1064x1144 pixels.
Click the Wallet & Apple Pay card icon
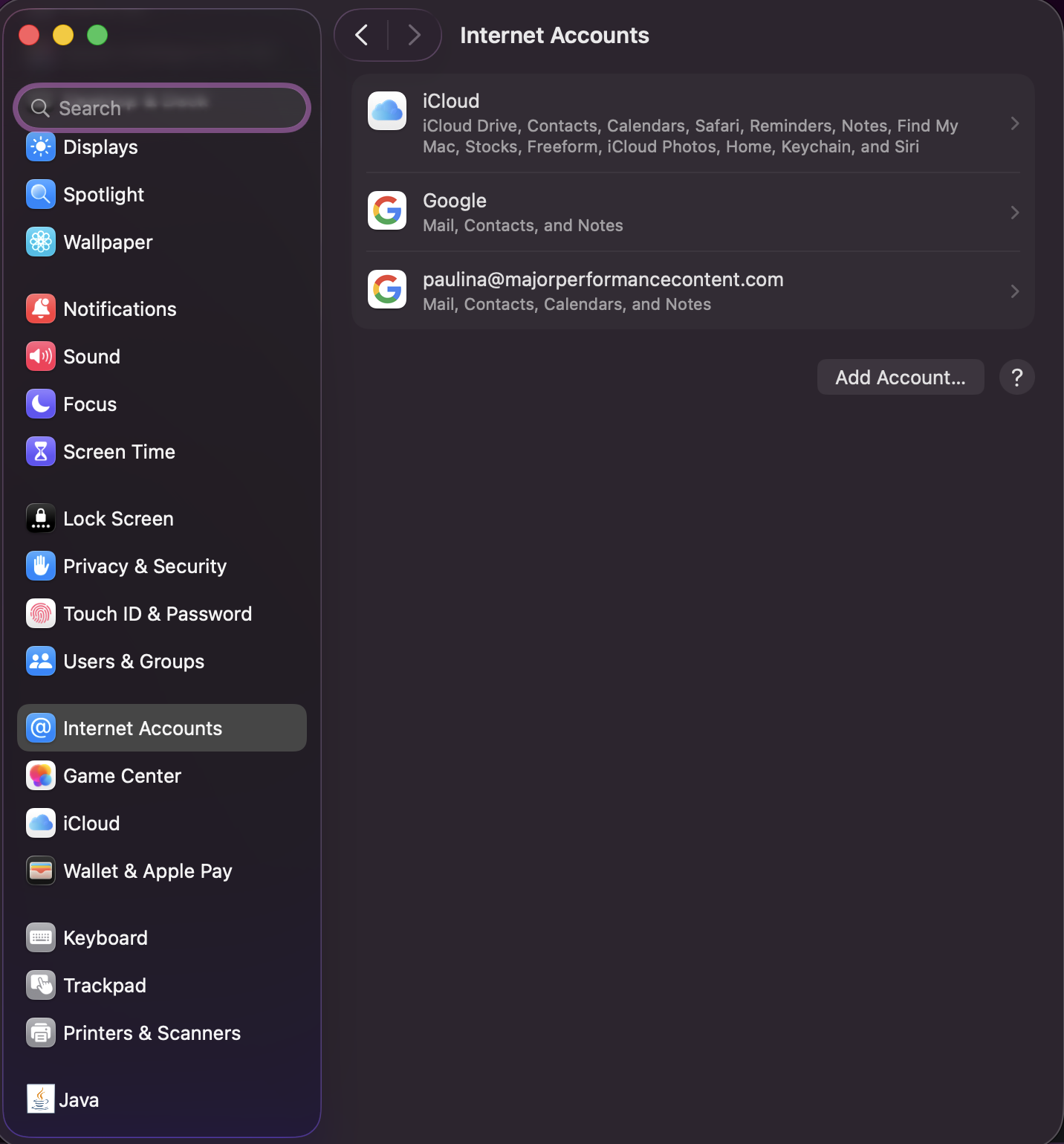pyautogui.click(x=40, y=870)
